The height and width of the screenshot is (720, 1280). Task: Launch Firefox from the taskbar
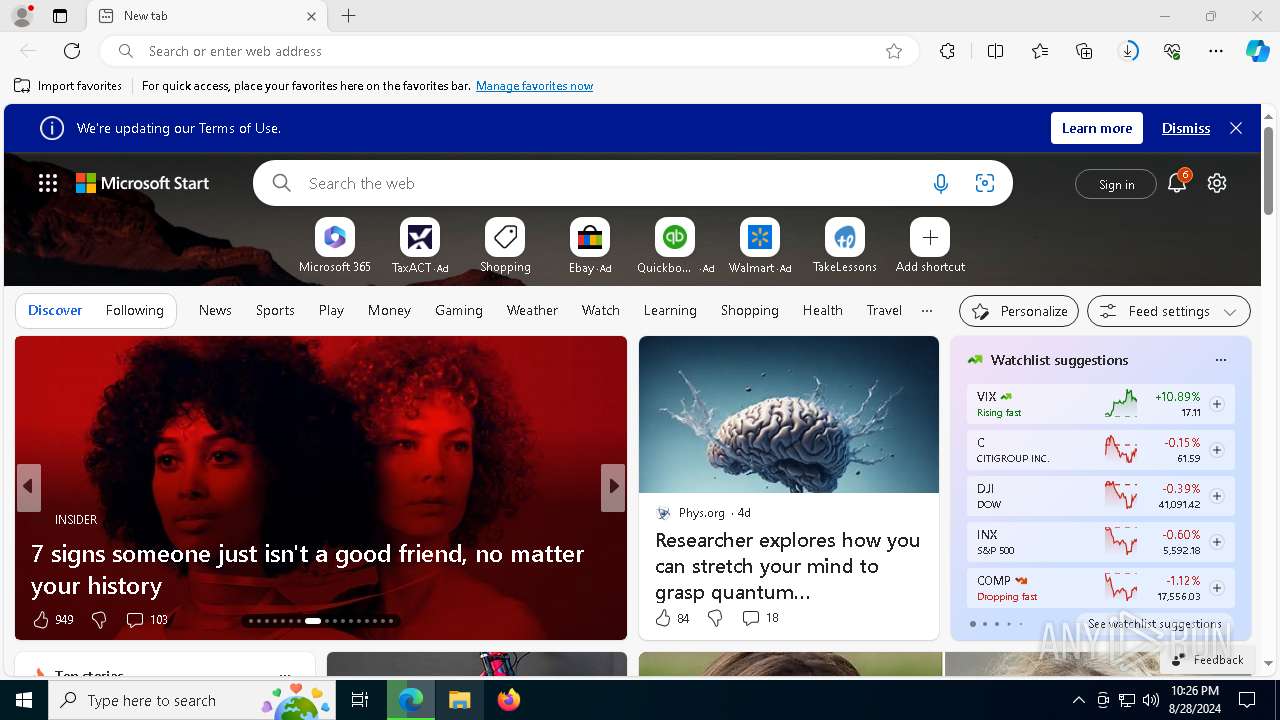pyautogui.click(x=509, y=700)
